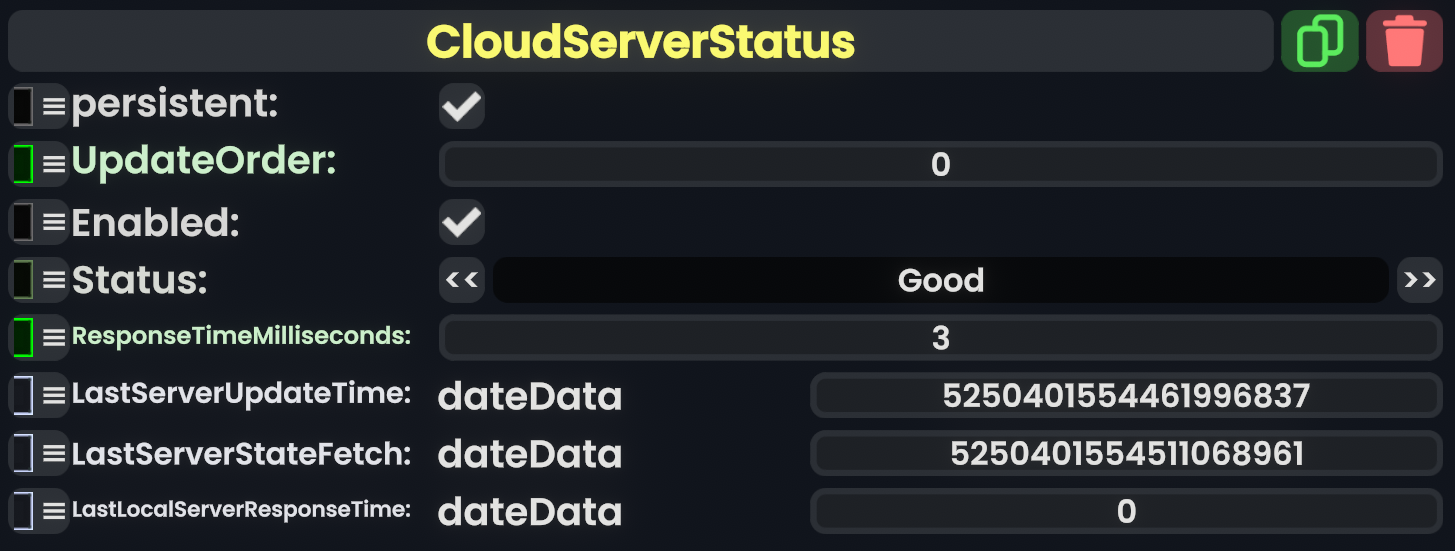Viewport: 1455px width, 551px height.
Task: Toggle the persistent checkbox
Action: click(x=462, y=106)
